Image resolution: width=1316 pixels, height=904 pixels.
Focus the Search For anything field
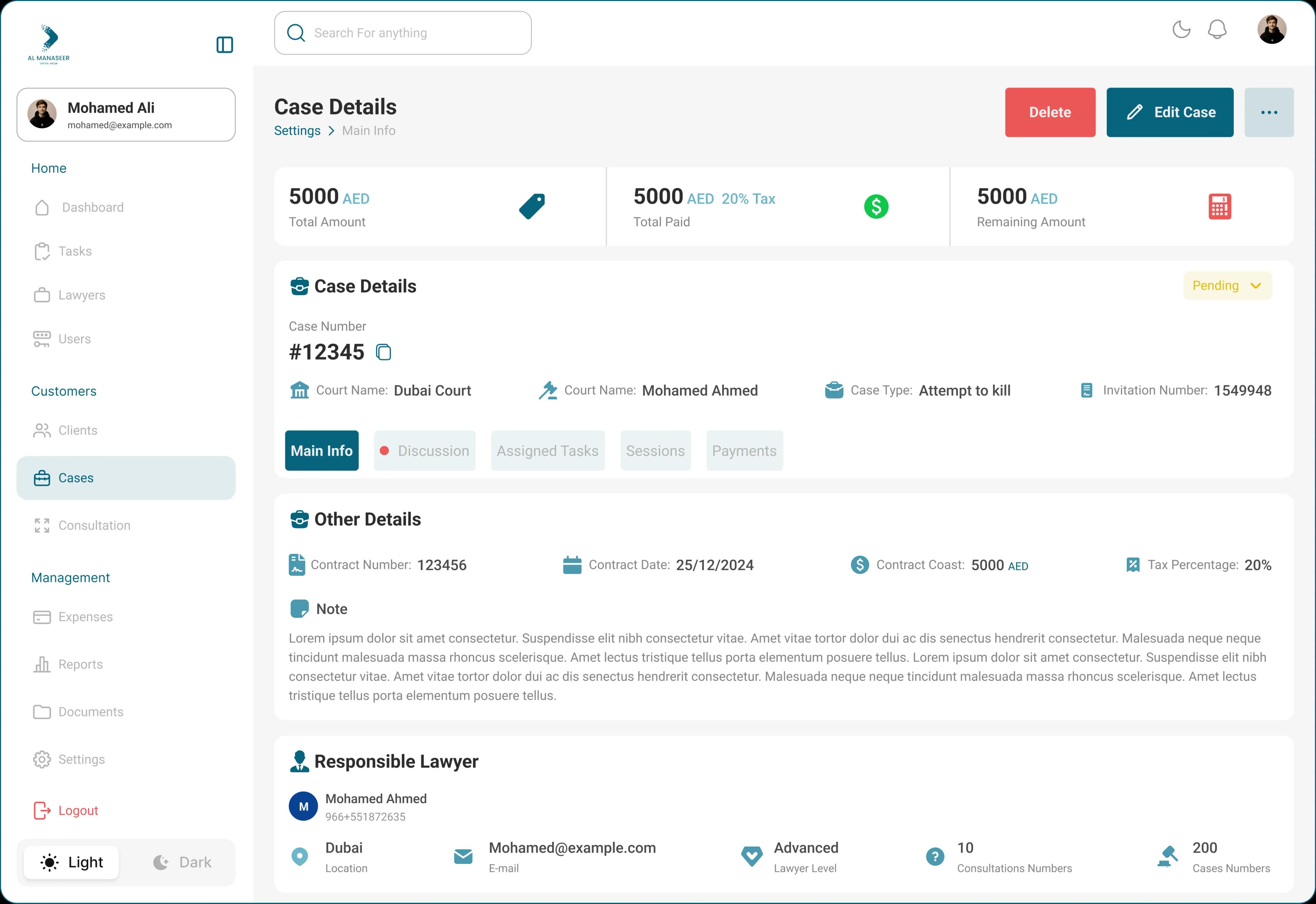click(x=403, y=33)
